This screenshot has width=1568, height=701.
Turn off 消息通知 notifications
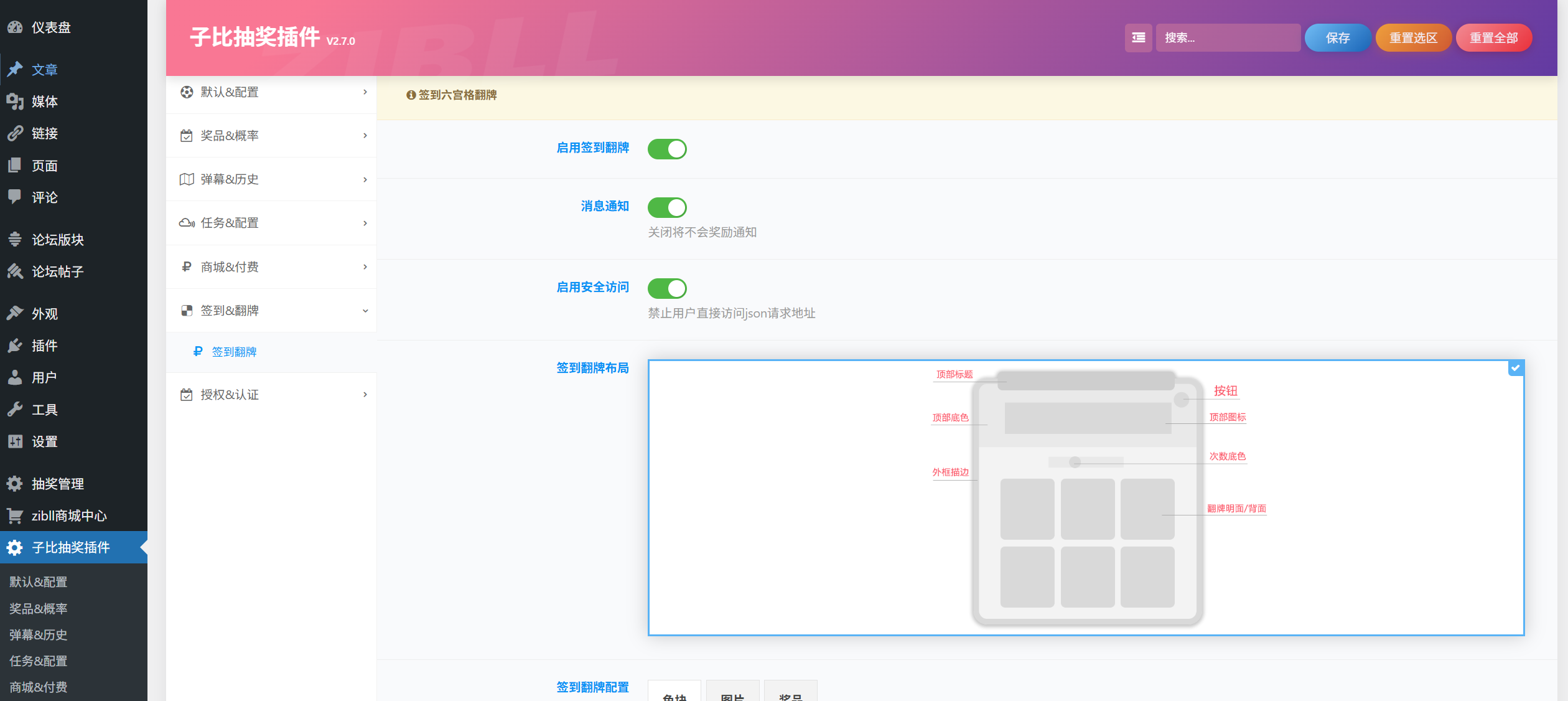coord(667,207)
